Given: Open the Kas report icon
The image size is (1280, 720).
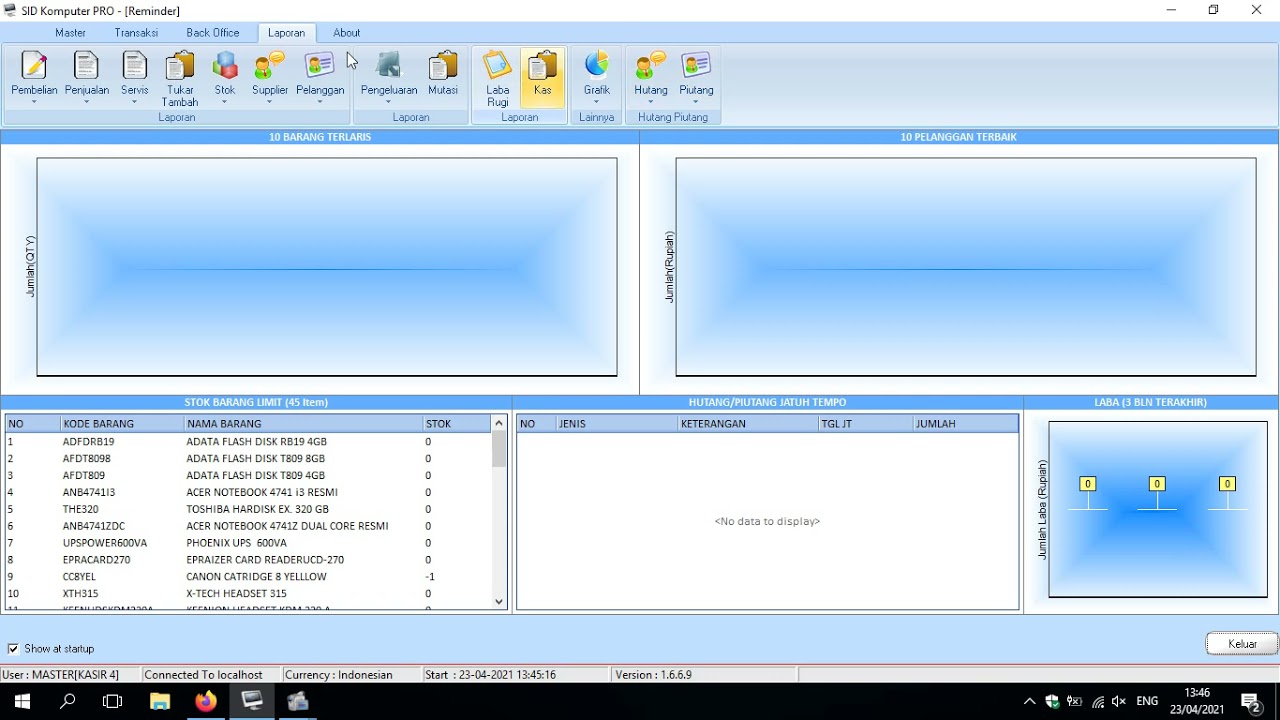Looking at the screenshot, I should point(543,66).
